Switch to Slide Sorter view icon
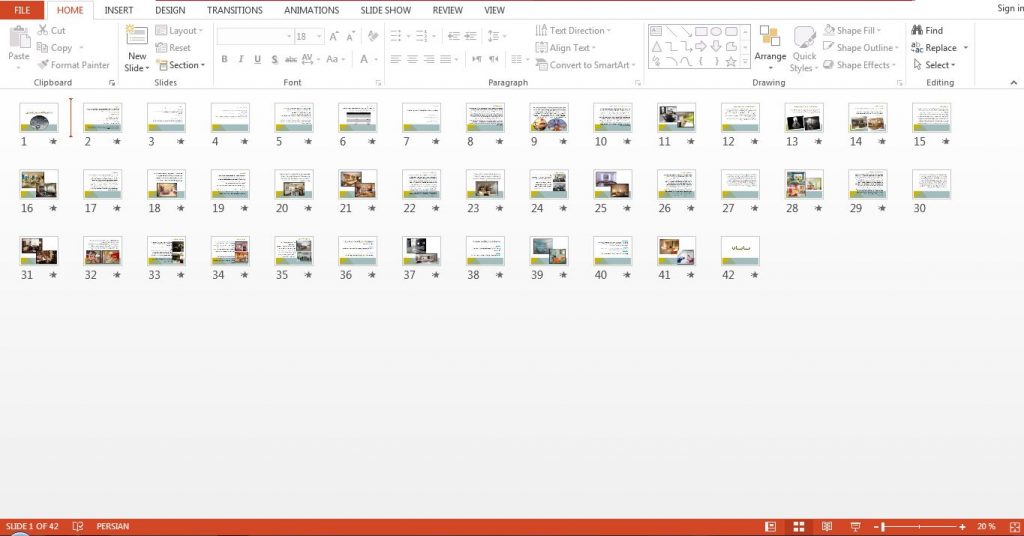This screenshot has width=1024, height=536. click(x=798, y=526)
